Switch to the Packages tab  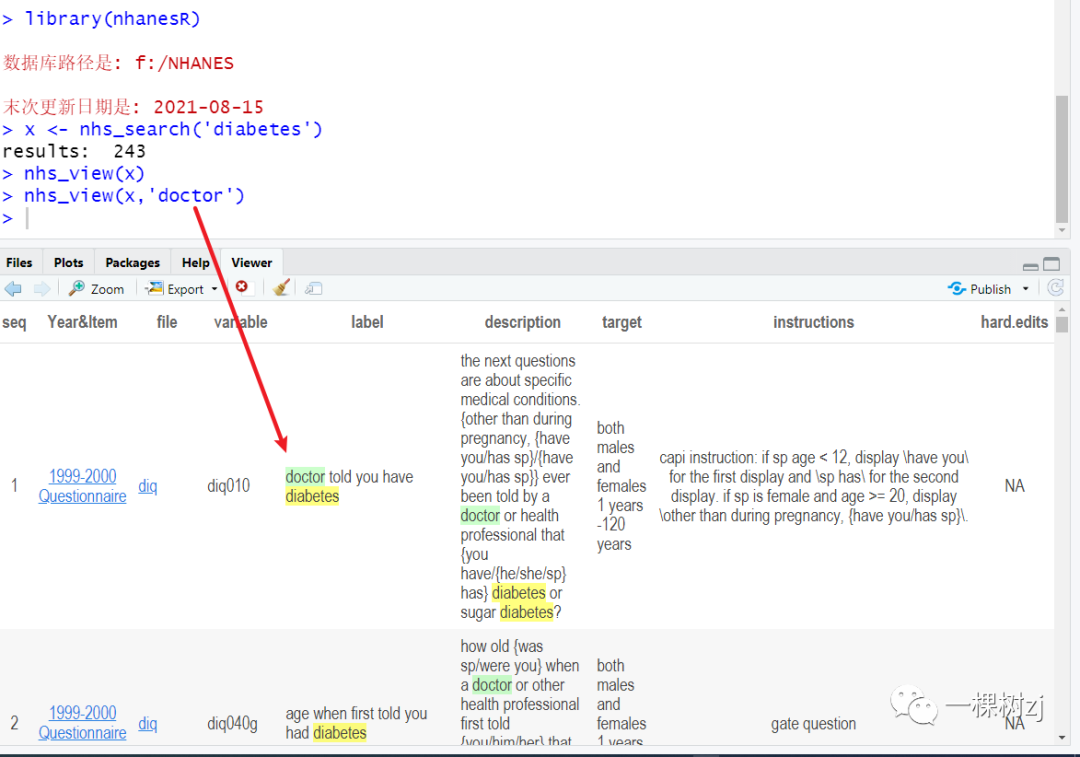(132, 262)
